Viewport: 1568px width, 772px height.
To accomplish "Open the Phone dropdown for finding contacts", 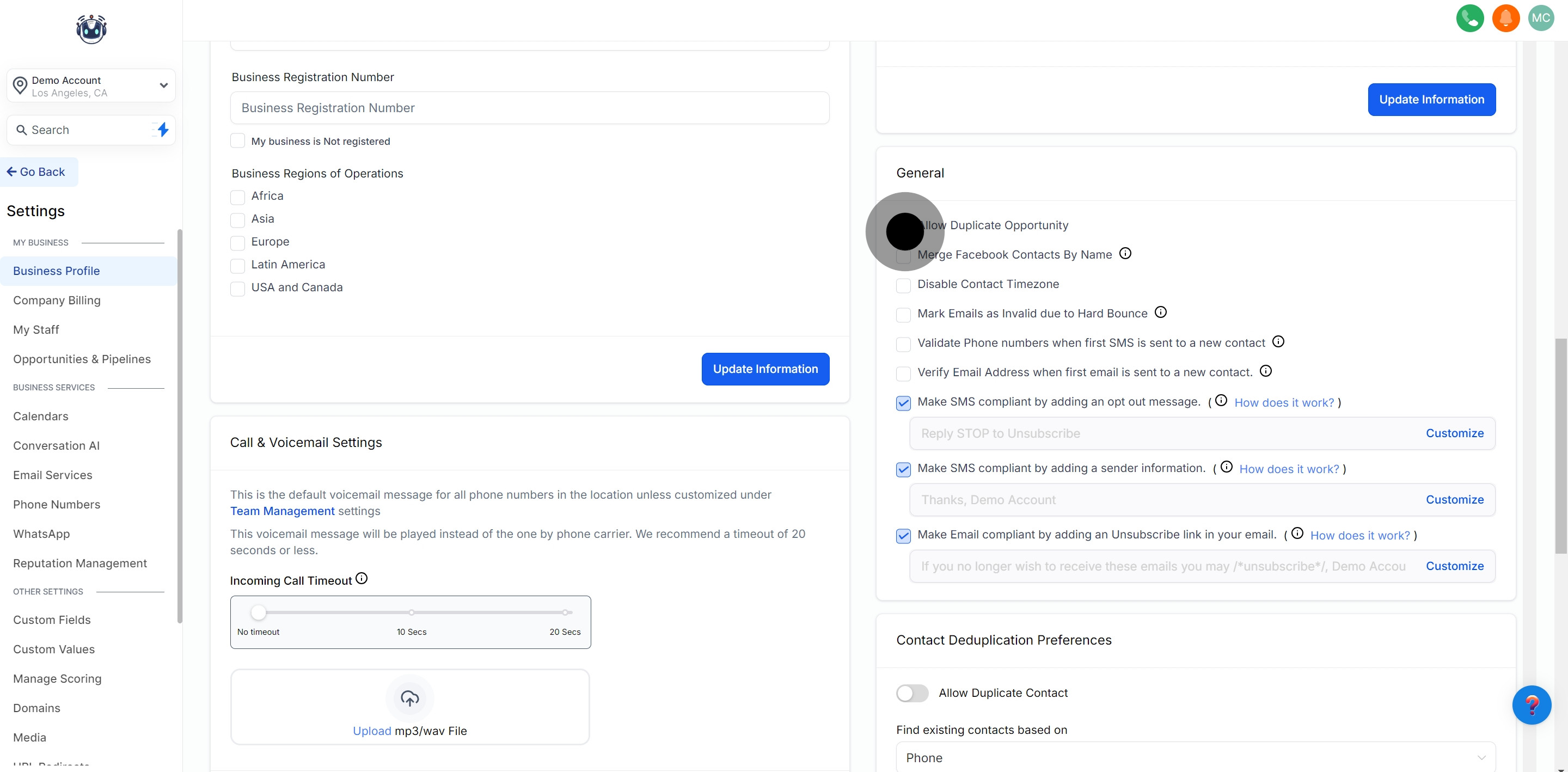I will coord(1196,757).
